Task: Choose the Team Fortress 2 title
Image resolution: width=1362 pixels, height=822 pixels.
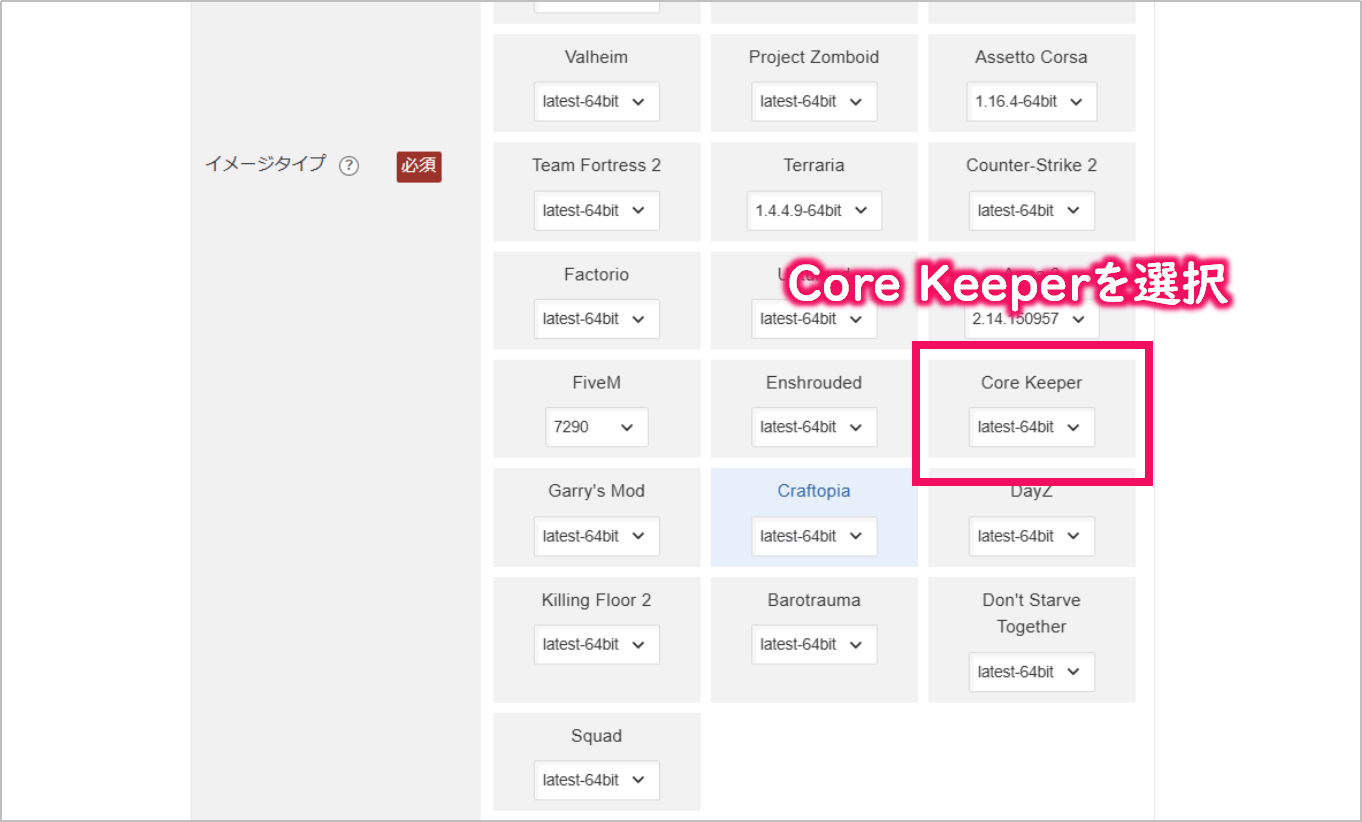Action: [x=596, y=165]
